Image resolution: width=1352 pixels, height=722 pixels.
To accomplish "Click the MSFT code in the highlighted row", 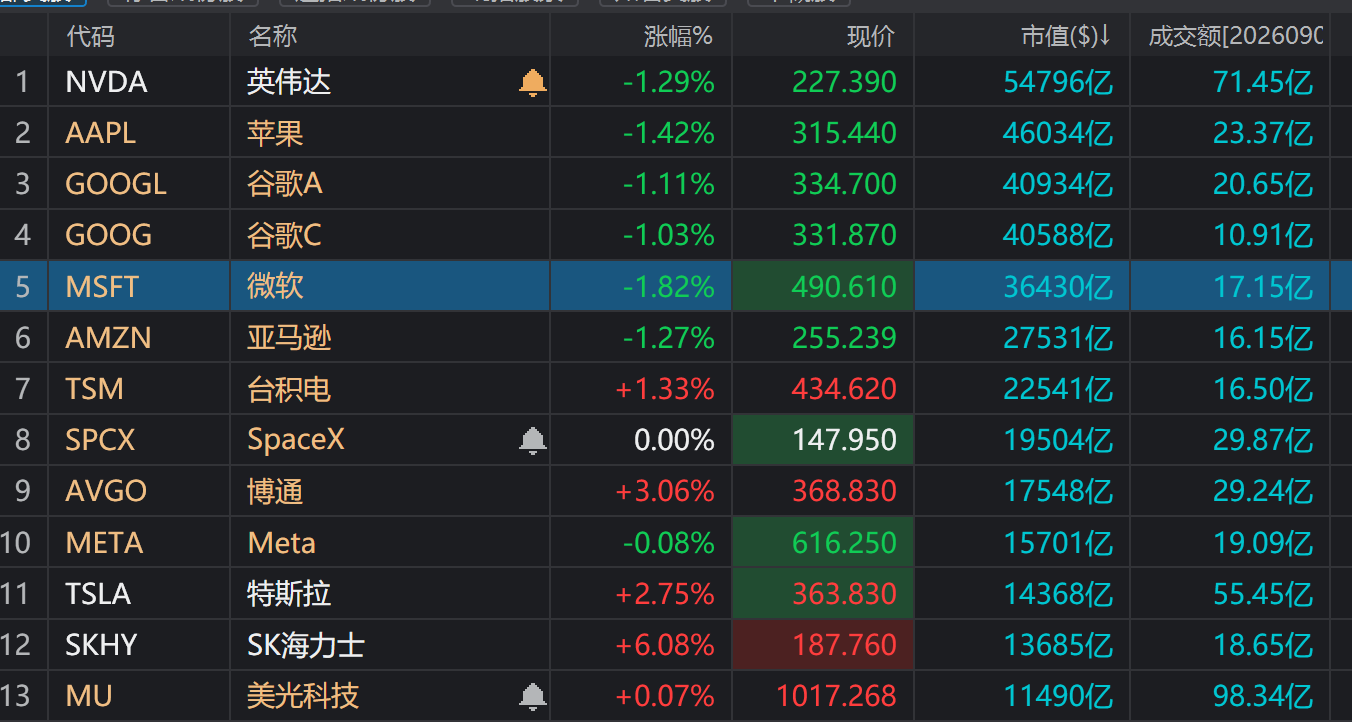I will 102,287.
